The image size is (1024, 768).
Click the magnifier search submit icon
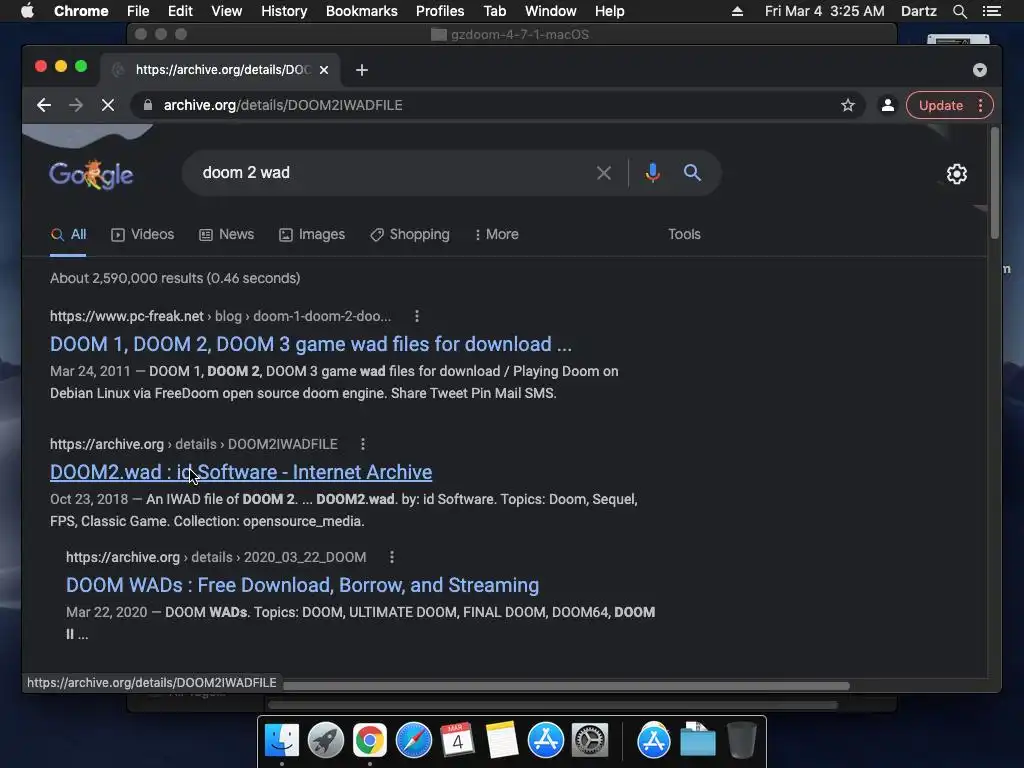(692, 173)
